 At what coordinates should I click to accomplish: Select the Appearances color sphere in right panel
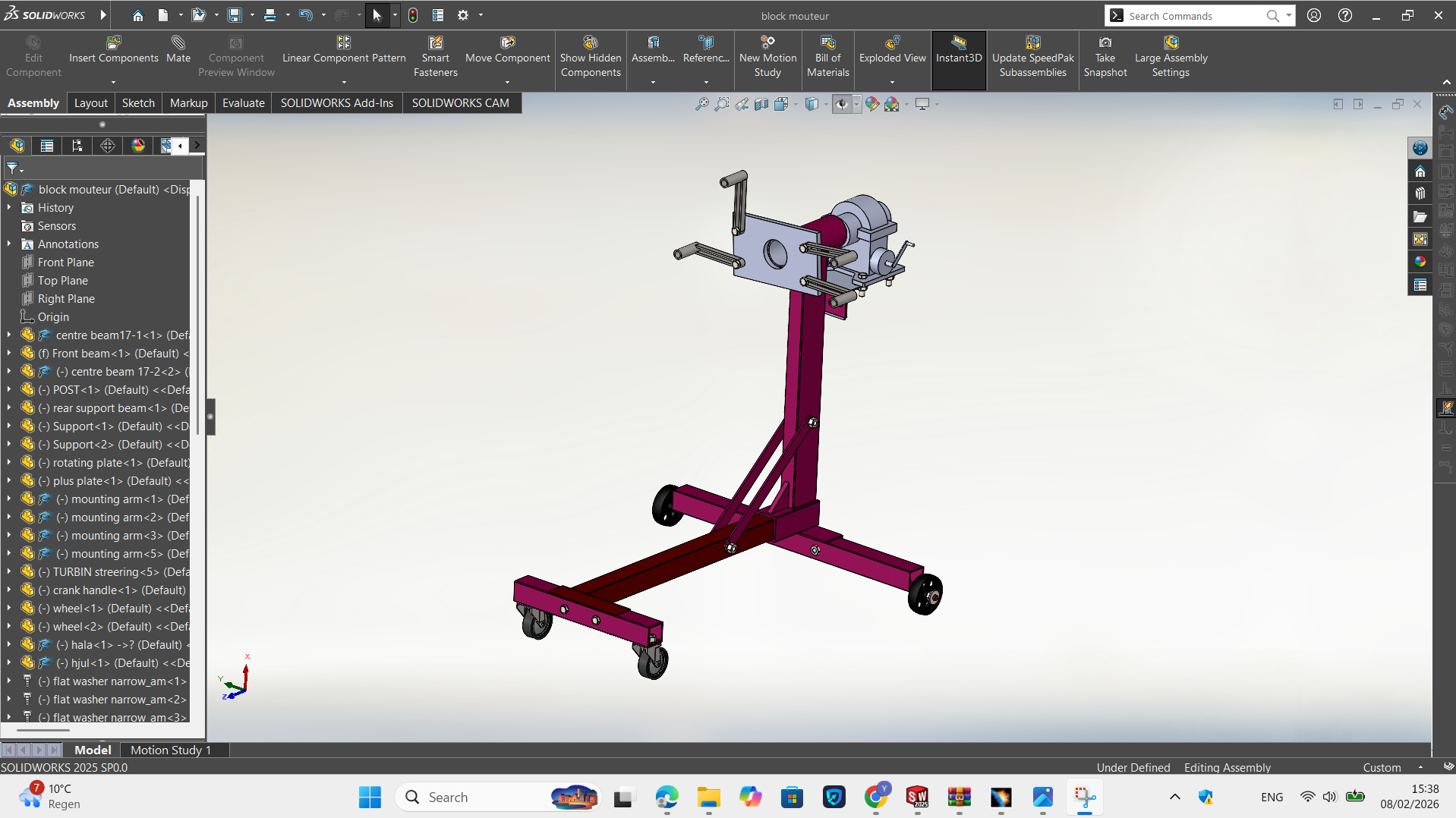pyautogui.click(x=1420, y=262)
